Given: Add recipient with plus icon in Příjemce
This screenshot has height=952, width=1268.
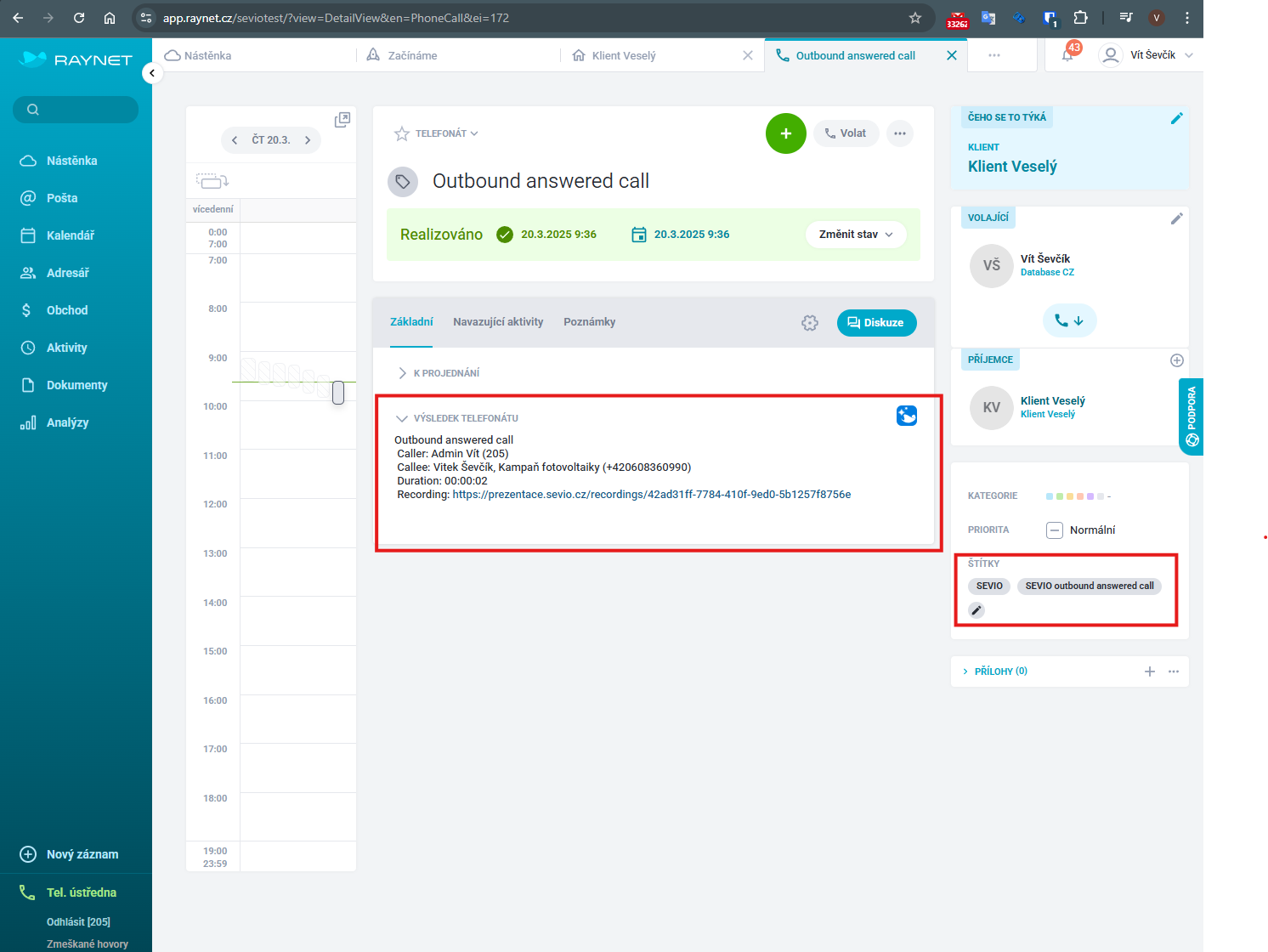Looking at the screenshot, I should [x=1176, y=360].
